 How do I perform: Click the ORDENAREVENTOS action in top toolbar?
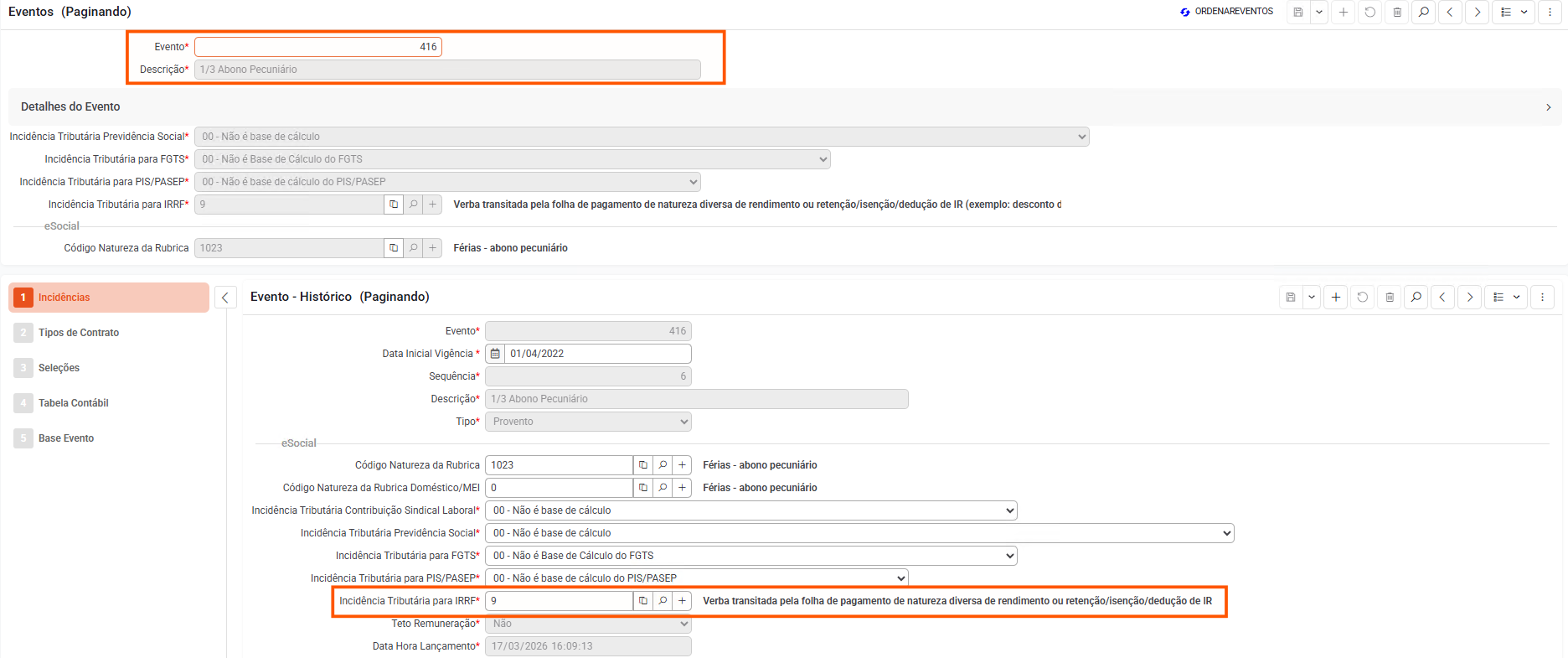pyautogui.click(x=1226, y=12)
